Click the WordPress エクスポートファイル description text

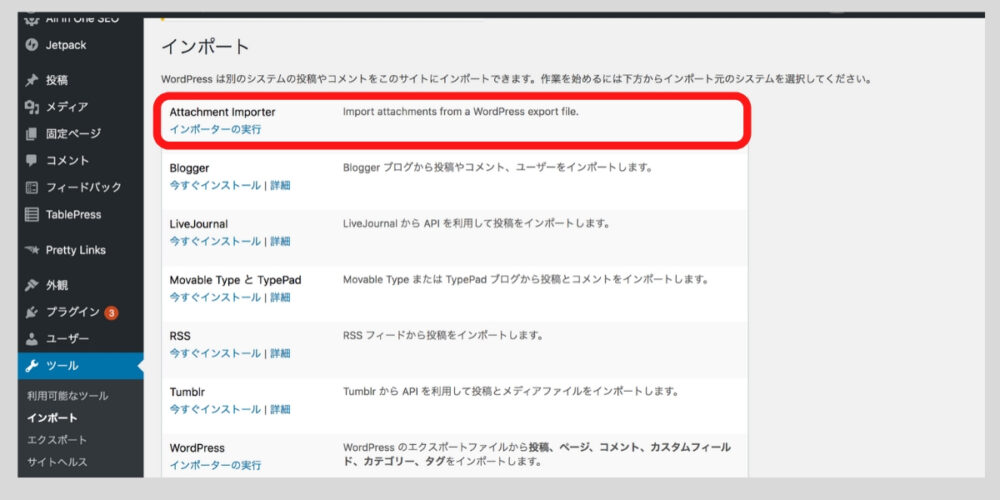pyautogui.click(x=537, y=454)
